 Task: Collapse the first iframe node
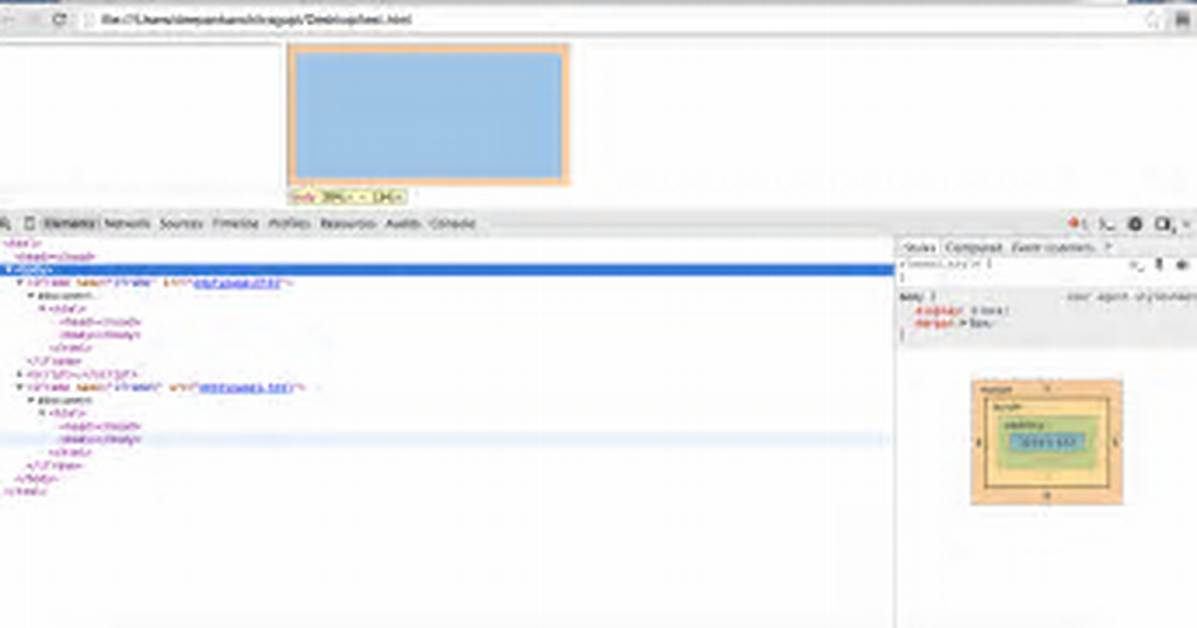(x=20, y=282)
